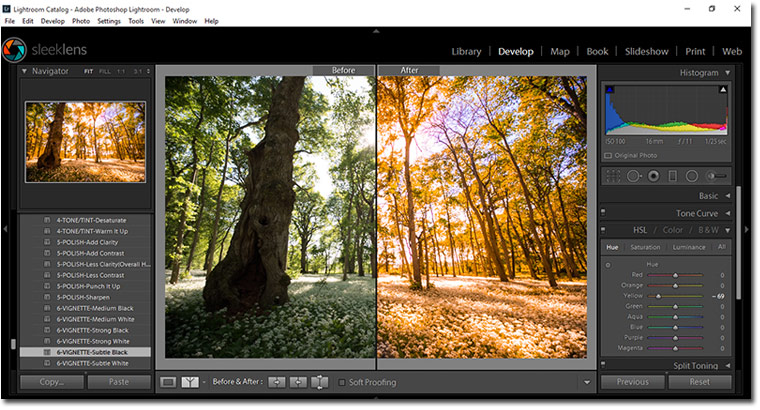Open the Saturation tab in HSL

point(645,247)
